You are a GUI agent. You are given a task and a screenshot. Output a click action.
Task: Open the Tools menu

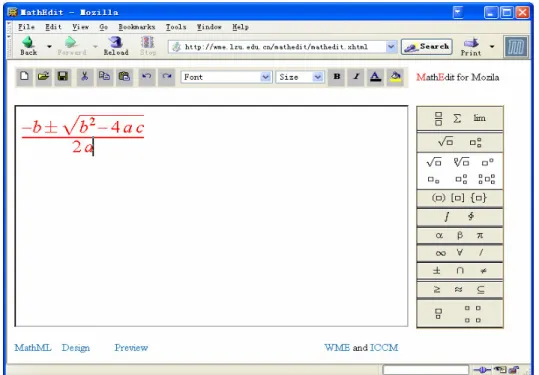176,27
